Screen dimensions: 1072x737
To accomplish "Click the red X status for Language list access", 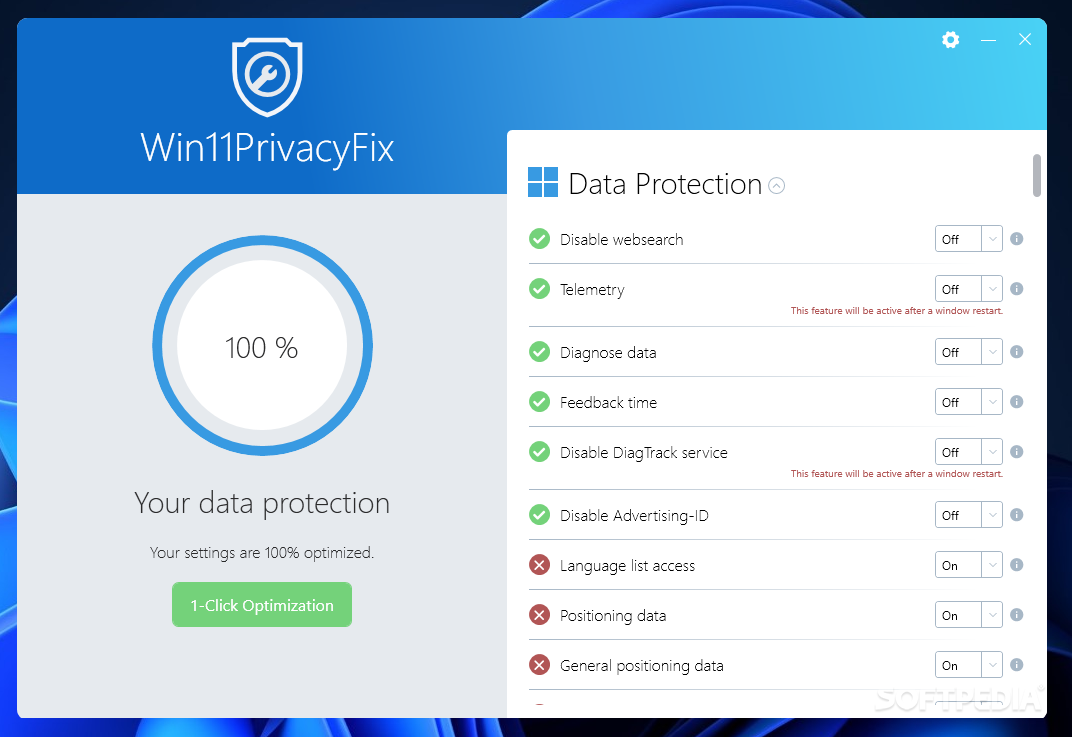I will pyautogui.click(x=539, y=565).
